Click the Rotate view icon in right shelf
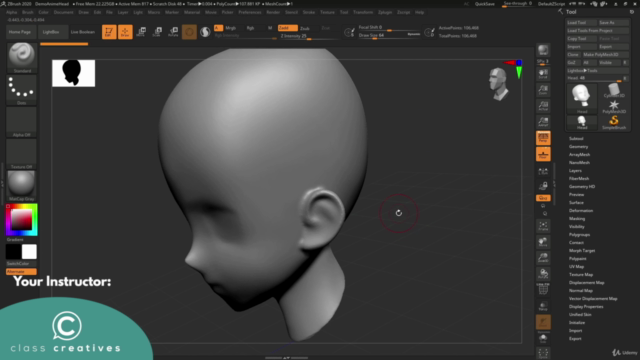Image resolution: width=640 pixels, height=360 pixels. point(543,274)
